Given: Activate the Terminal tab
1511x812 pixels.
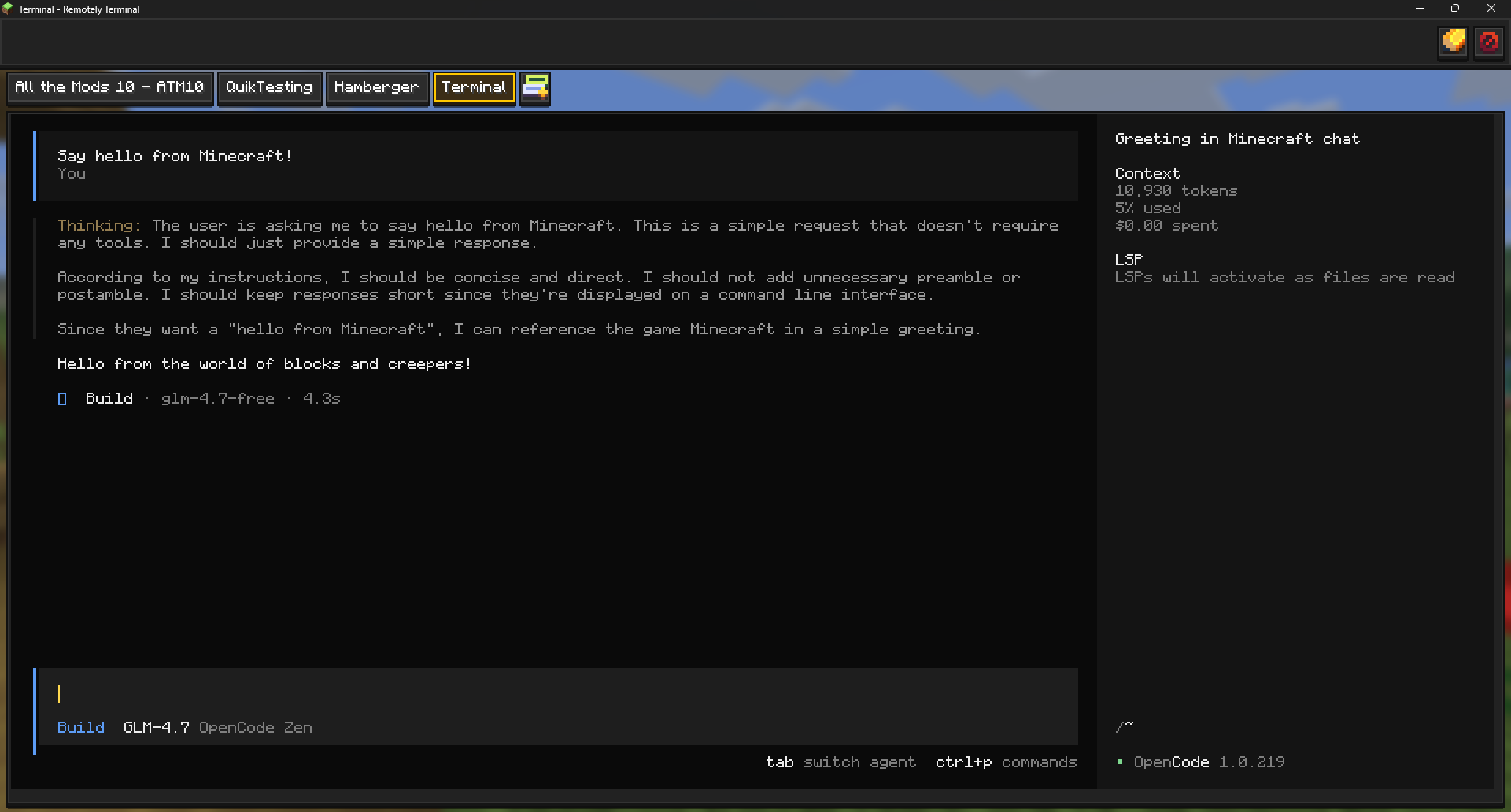Looking at the screenshot, I should [474, 87].
